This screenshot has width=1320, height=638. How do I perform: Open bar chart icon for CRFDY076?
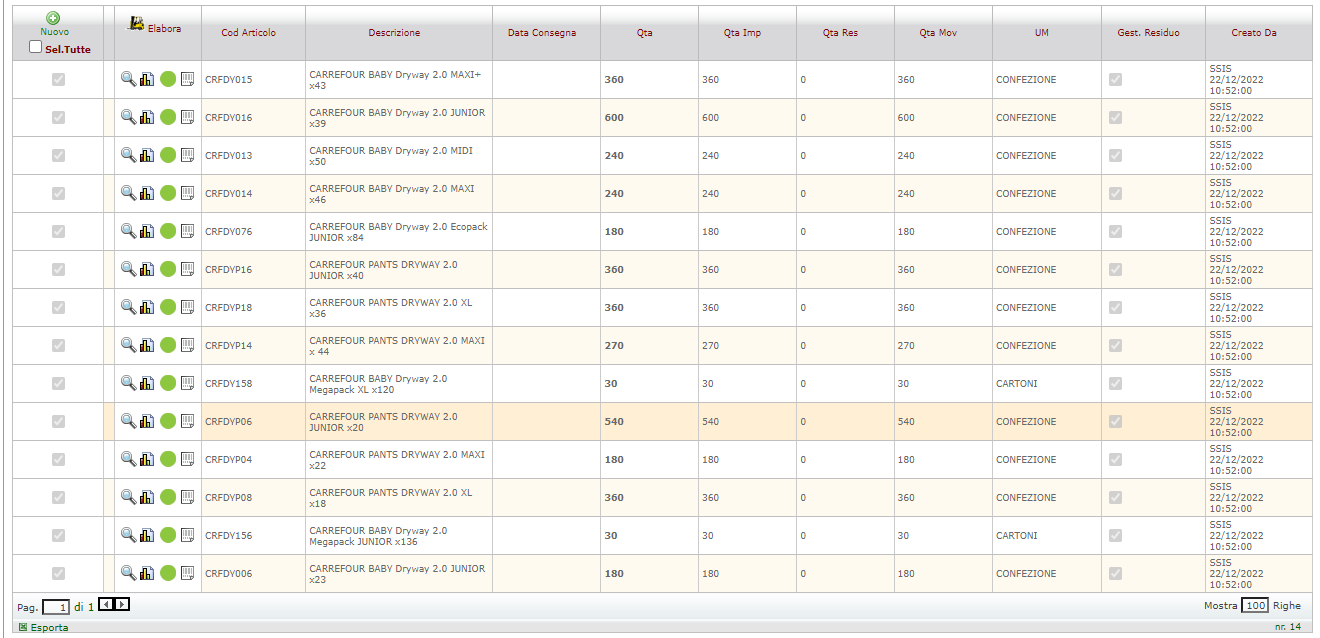pyautogui.click(x=147, y=232)
